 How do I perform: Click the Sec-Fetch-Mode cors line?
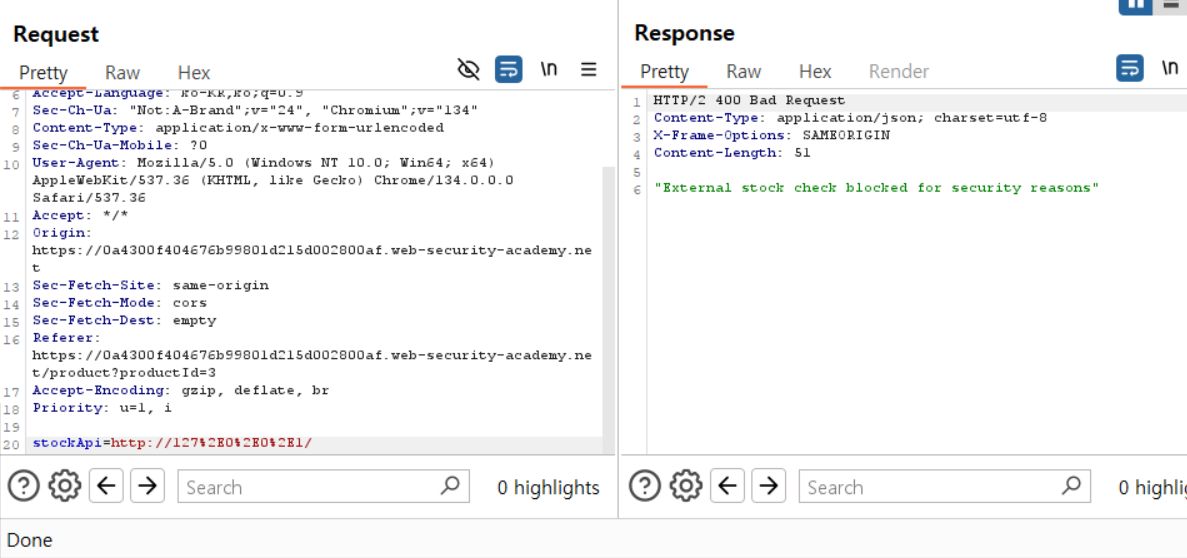coord(120,303)
